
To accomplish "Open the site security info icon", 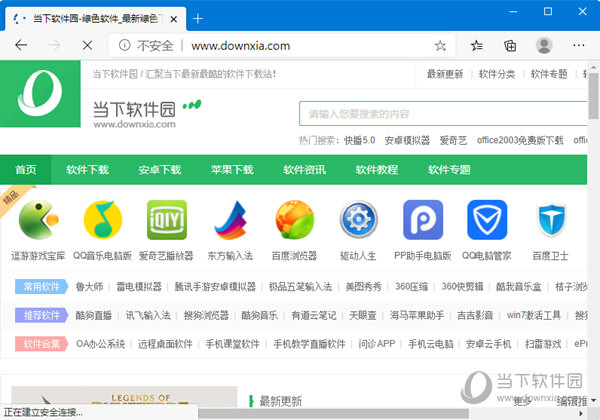I will (x=124, y=45).
